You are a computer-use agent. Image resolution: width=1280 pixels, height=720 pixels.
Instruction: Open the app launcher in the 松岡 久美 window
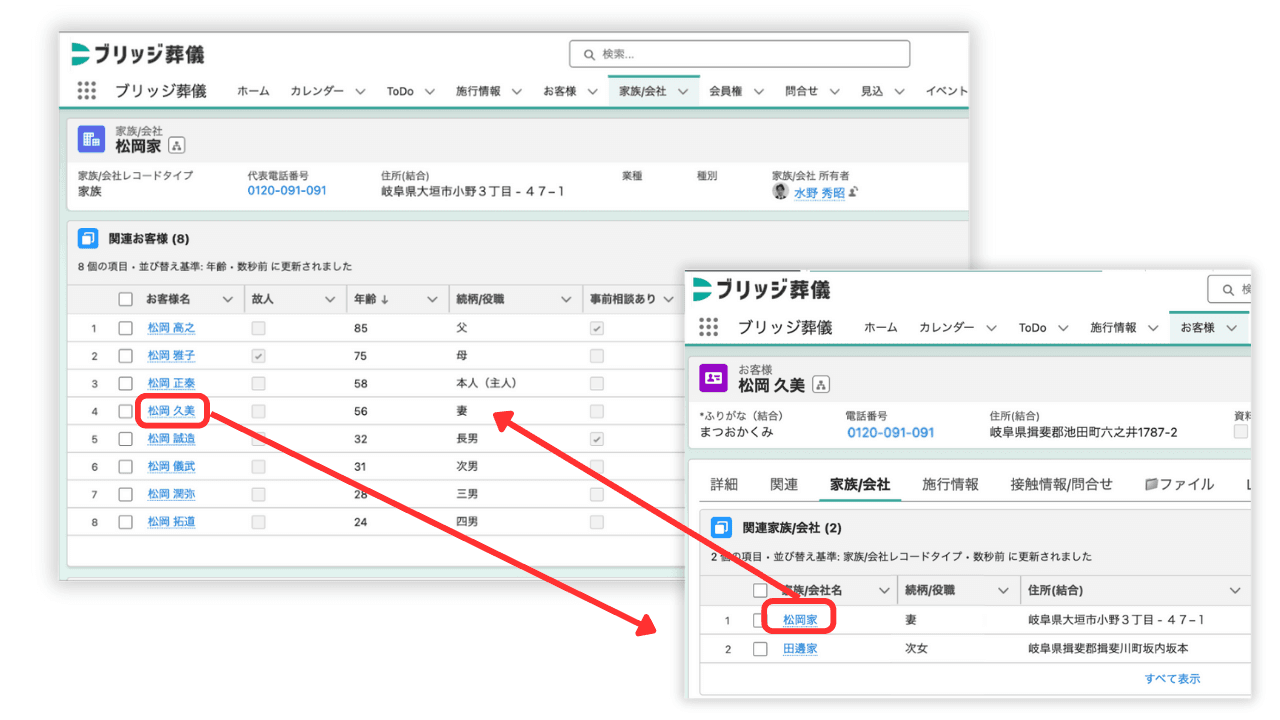tap(708, 327)
